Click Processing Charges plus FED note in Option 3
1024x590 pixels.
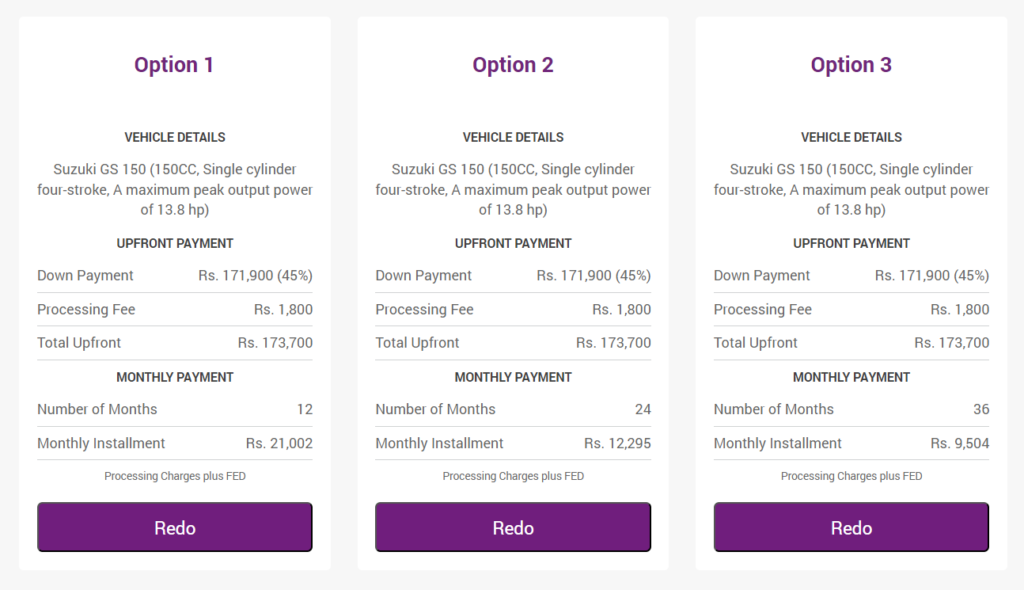coord(851,476)
